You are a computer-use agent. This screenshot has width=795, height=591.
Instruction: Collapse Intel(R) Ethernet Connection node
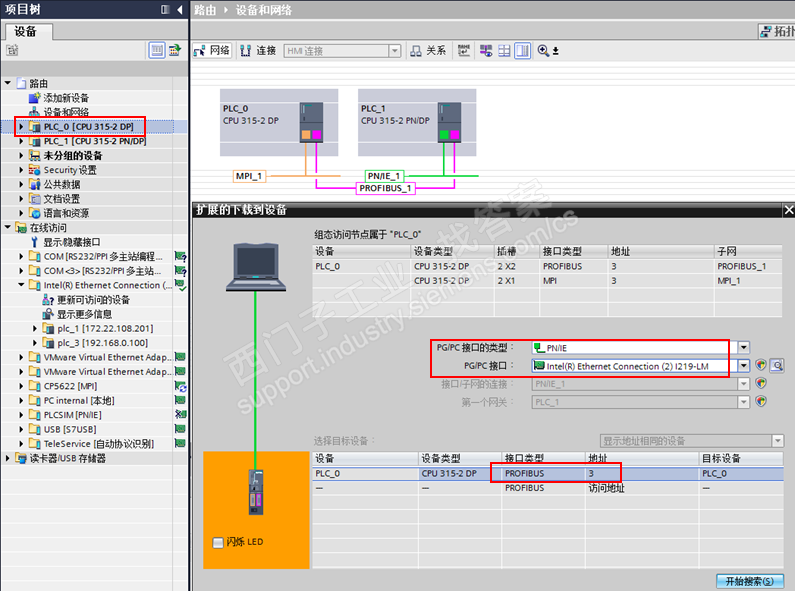[x=21, y=285]
